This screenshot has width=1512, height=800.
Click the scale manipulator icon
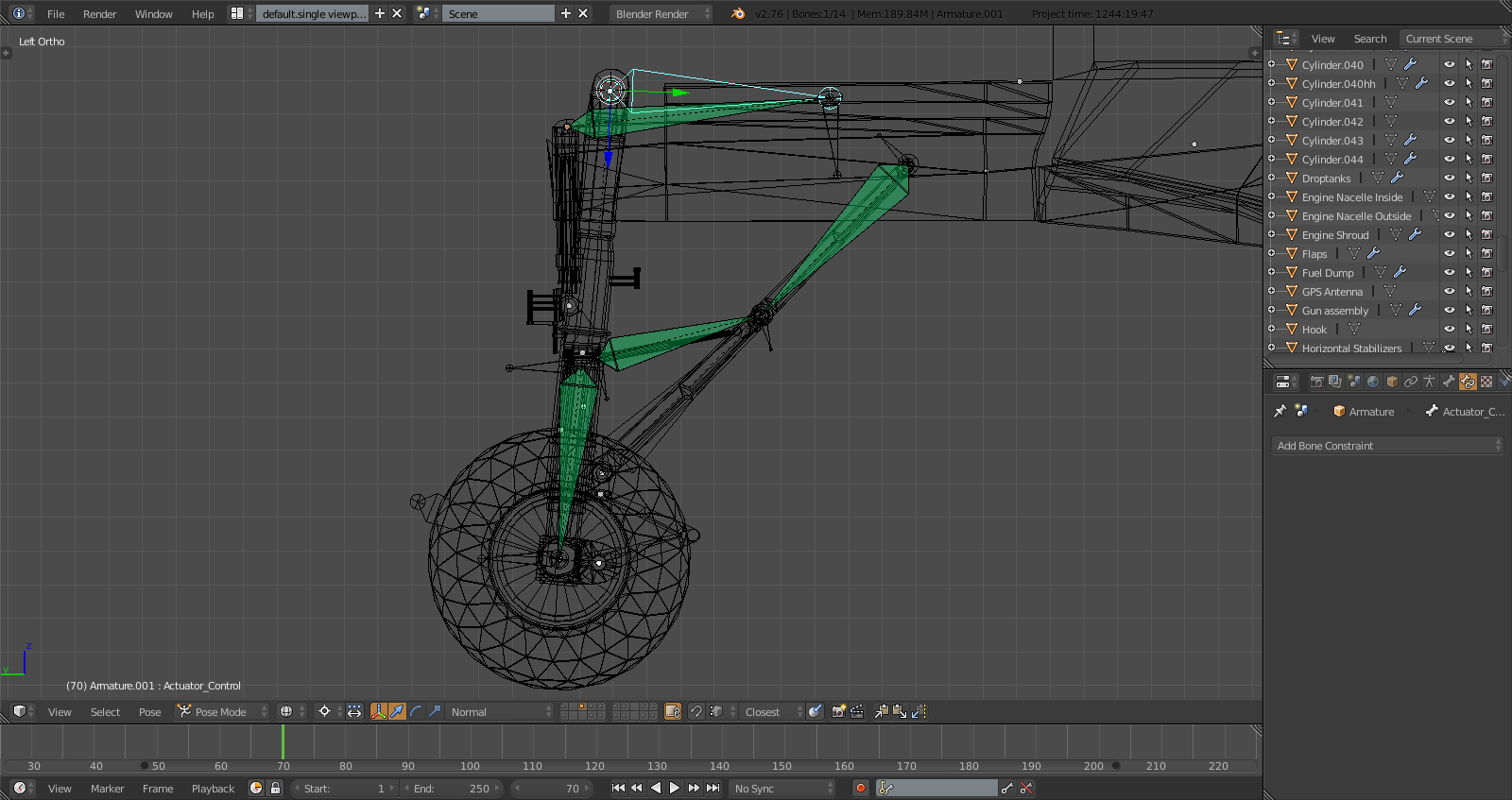pyautogui.click(x=435, y=711)
